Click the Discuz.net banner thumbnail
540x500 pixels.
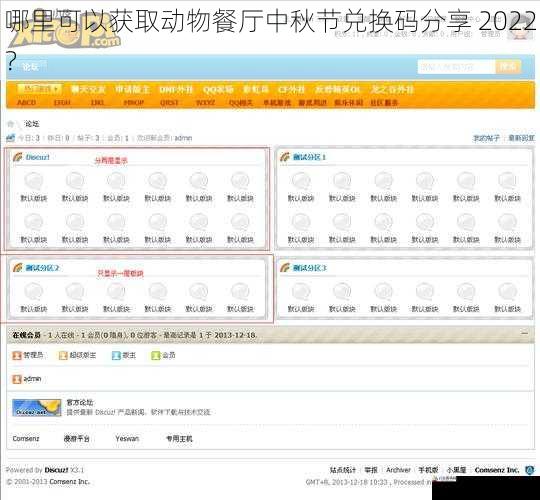click(x=37, y=408)
